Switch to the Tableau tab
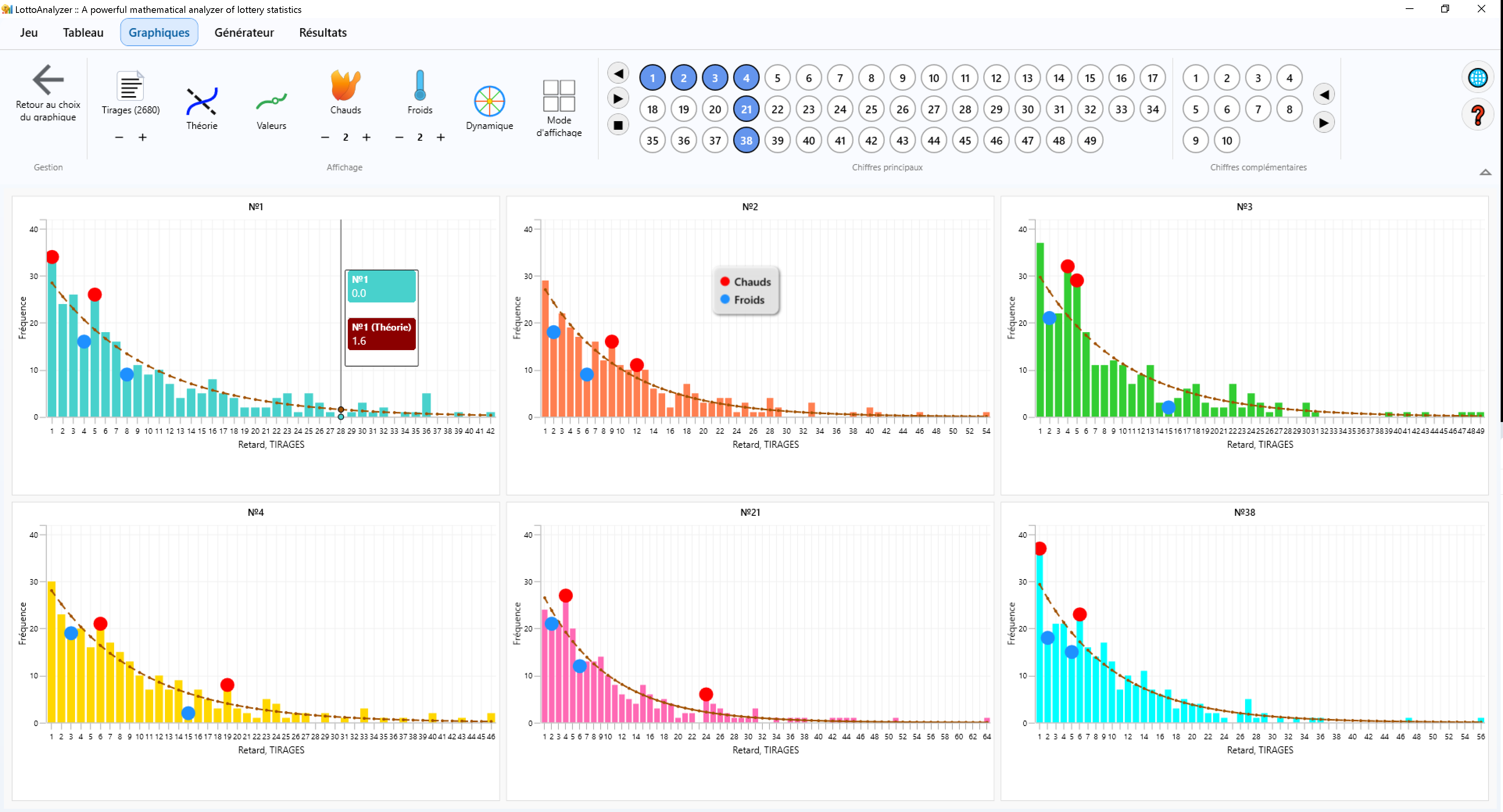Screen dimensions: 1503x812 [83, 33]
